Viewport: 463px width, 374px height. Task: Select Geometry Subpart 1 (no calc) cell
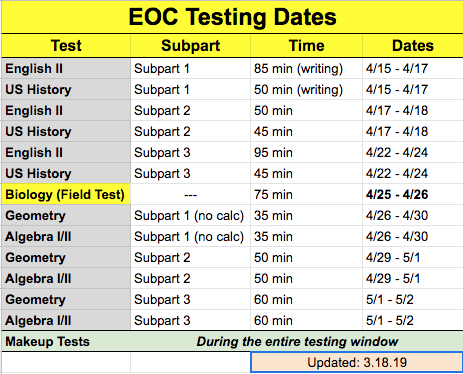click(190, 215)
